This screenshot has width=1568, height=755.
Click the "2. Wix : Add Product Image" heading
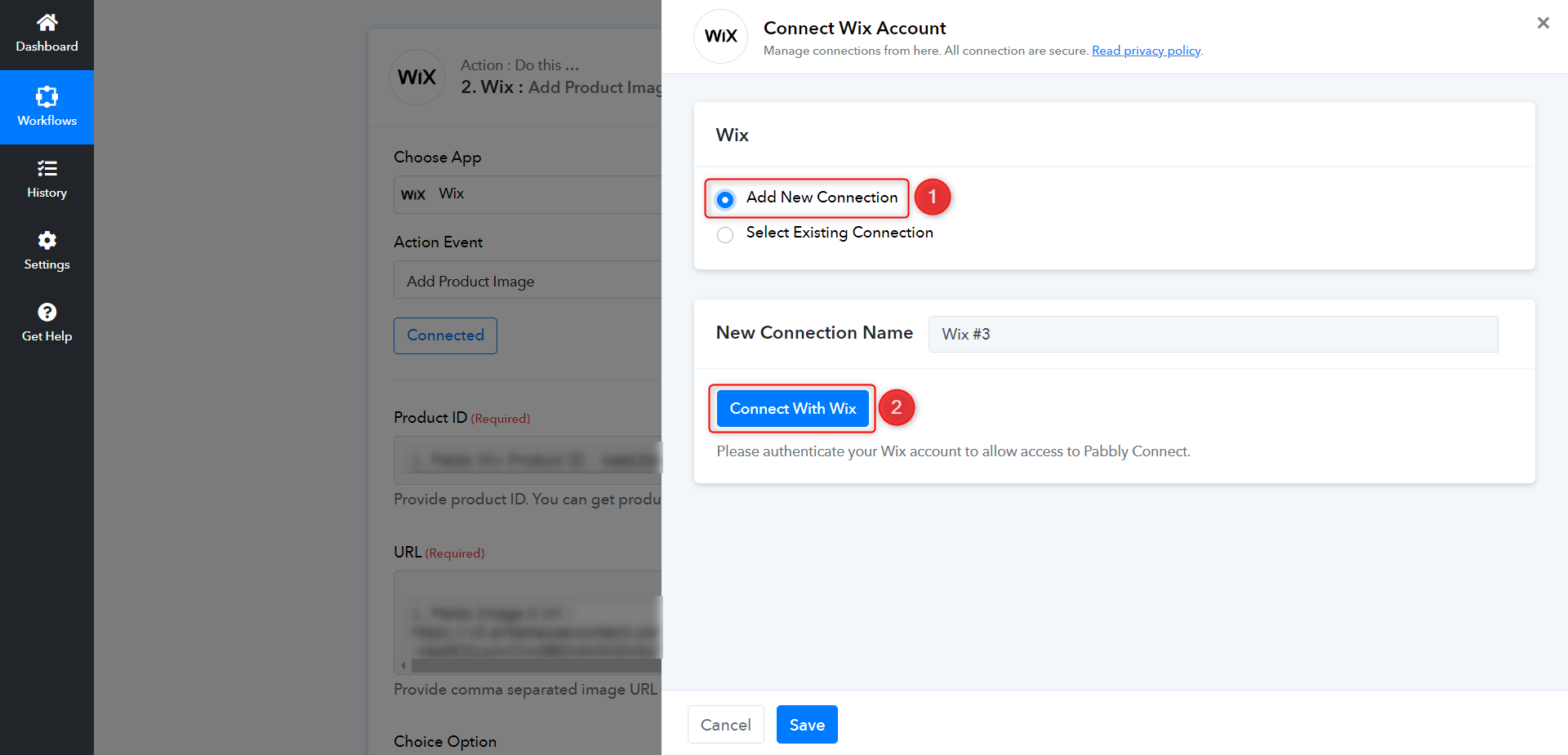(561, 87)
